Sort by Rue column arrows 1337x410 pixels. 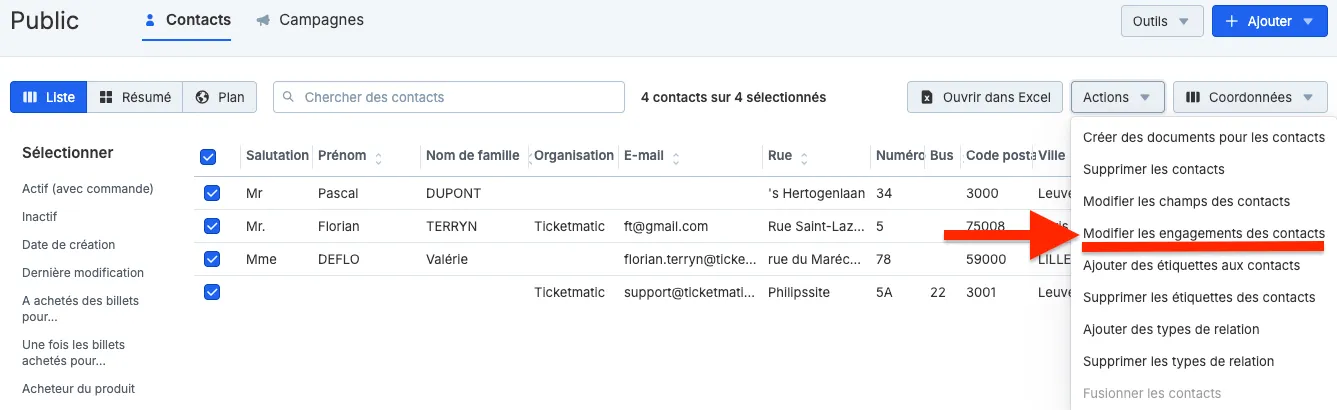pyautogui.click(x=804, y=156)
